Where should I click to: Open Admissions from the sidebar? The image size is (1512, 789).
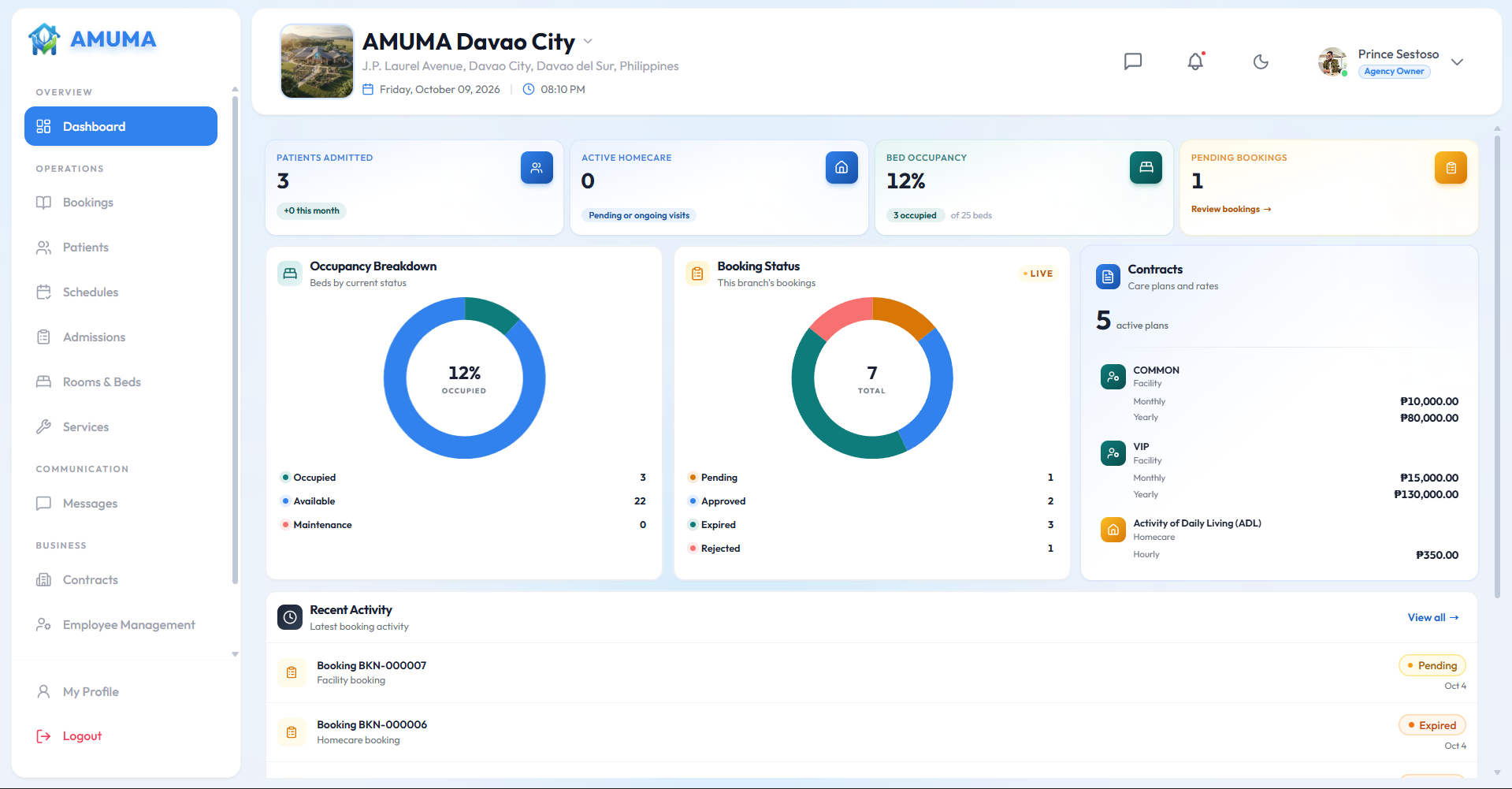click(121, 337)
